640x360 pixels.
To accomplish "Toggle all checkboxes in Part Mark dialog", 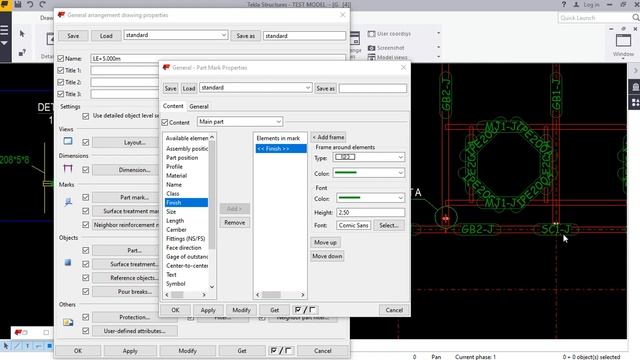I will point(305,310).
